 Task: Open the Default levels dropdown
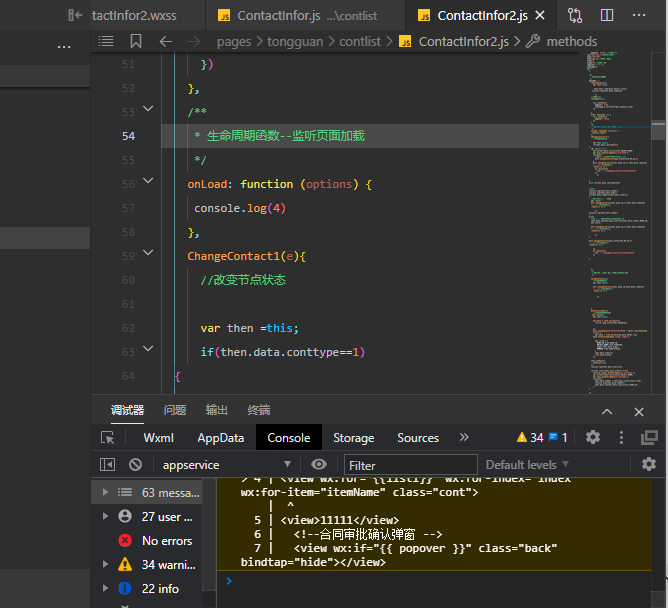point(527,464)
